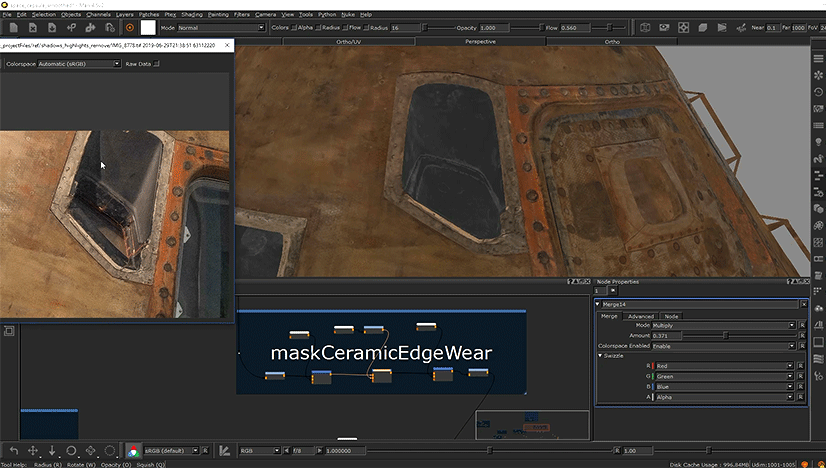Open the Advanced tab in Node Properties
826x468 pixels.
coord(641,316)
